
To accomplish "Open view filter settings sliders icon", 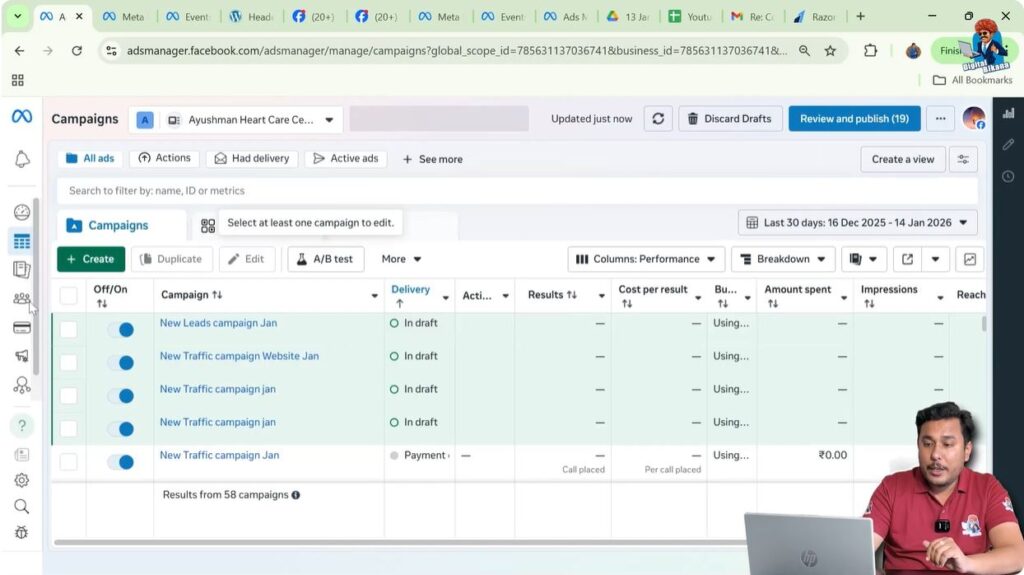I will (963, 159).
